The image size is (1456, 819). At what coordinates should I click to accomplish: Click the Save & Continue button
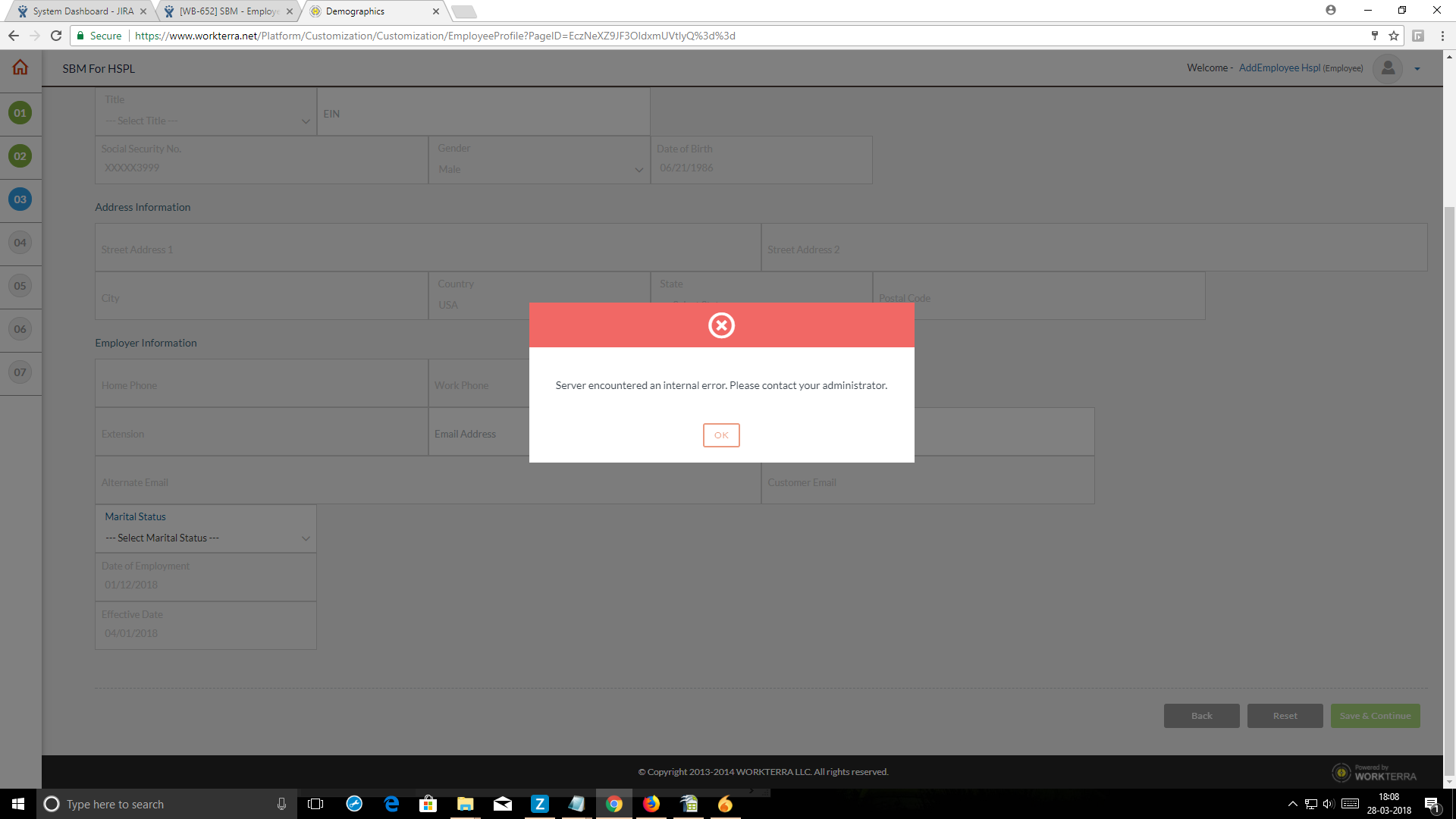[x=1375, y=715]
